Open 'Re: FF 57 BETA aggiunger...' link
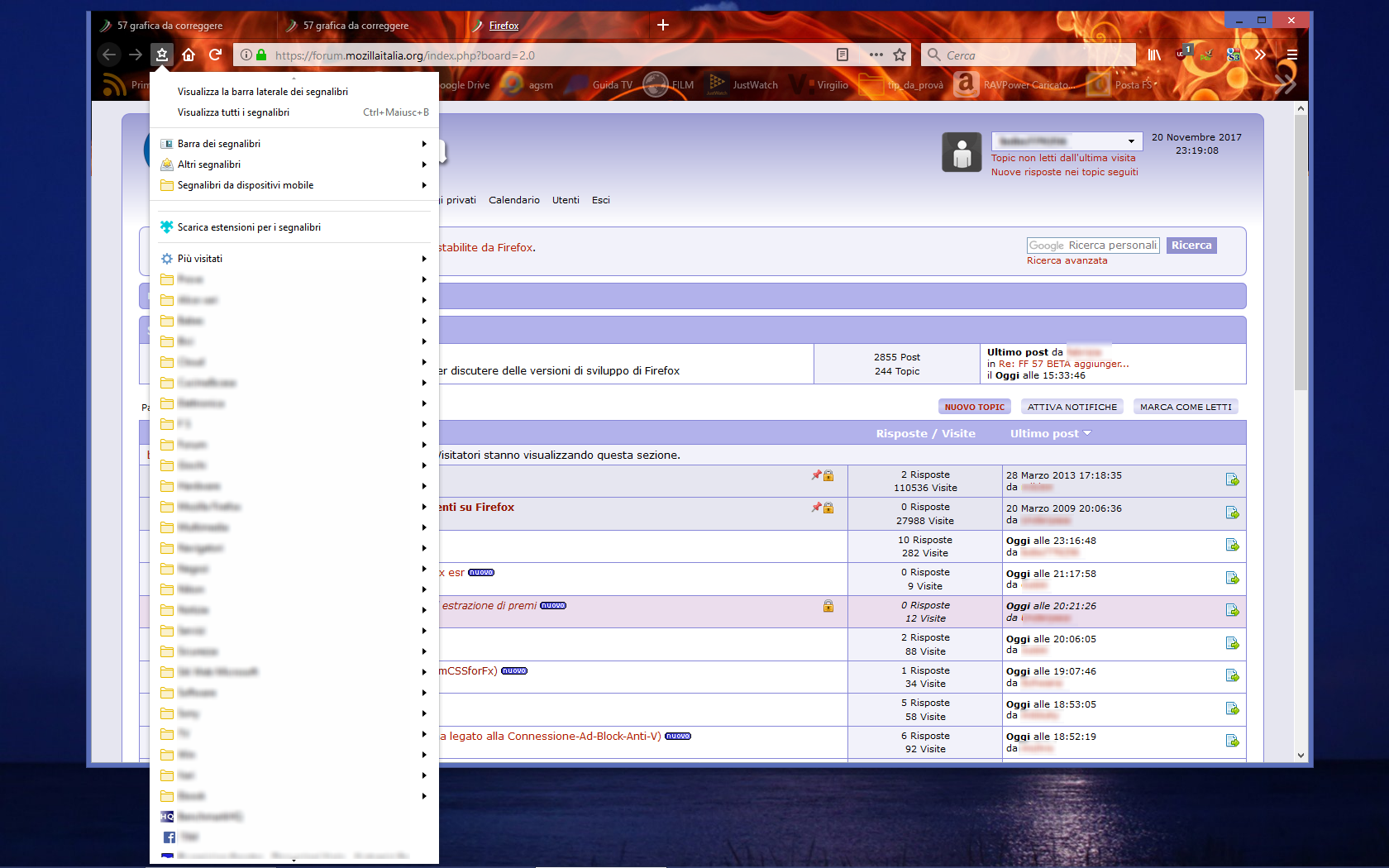This screenshot has width=1389, height=868. pos(1063,364)
